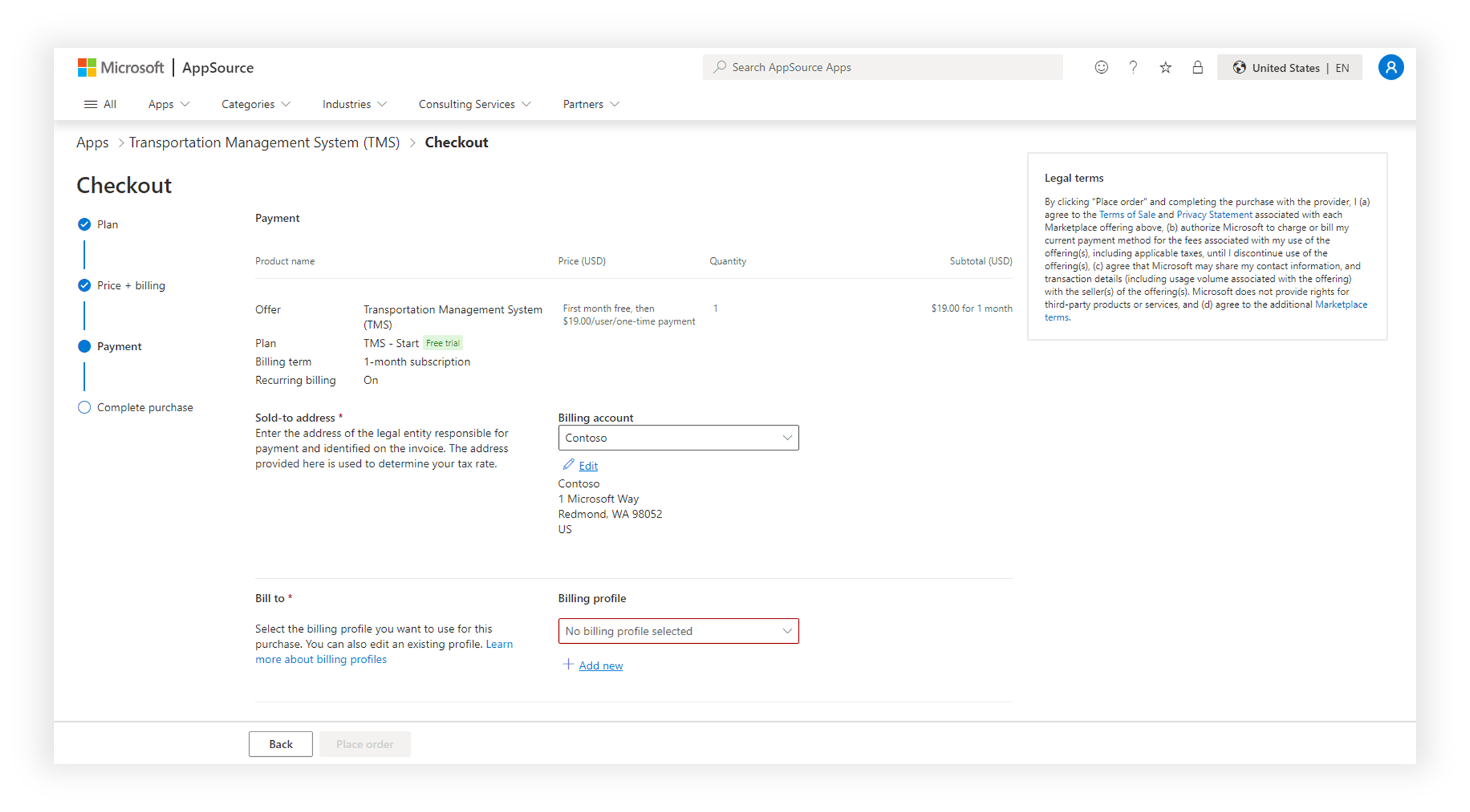Click the Back button
Viewport: 1470px width, 812px height.
tap(280, 744)
